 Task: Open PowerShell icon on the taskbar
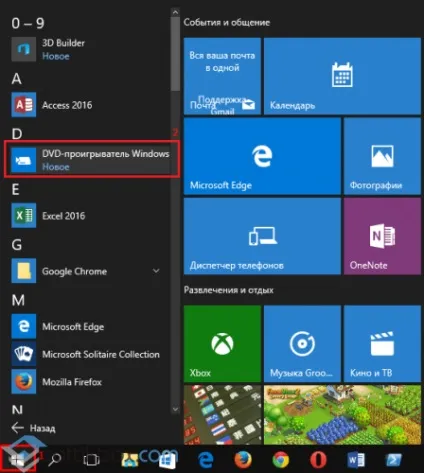click(394, 460)
